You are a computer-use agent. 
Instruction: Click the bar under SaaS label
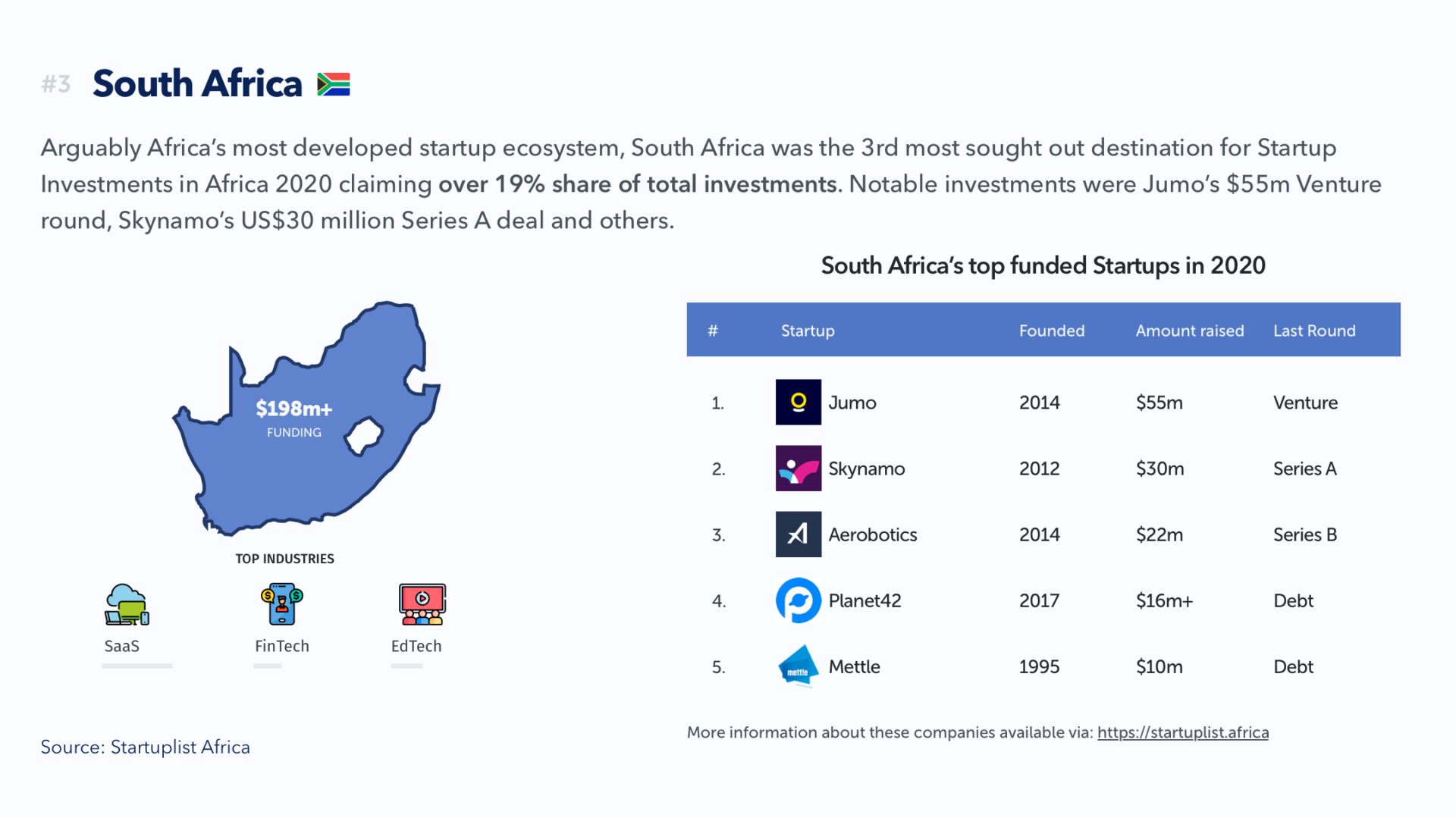click(137, 666)
